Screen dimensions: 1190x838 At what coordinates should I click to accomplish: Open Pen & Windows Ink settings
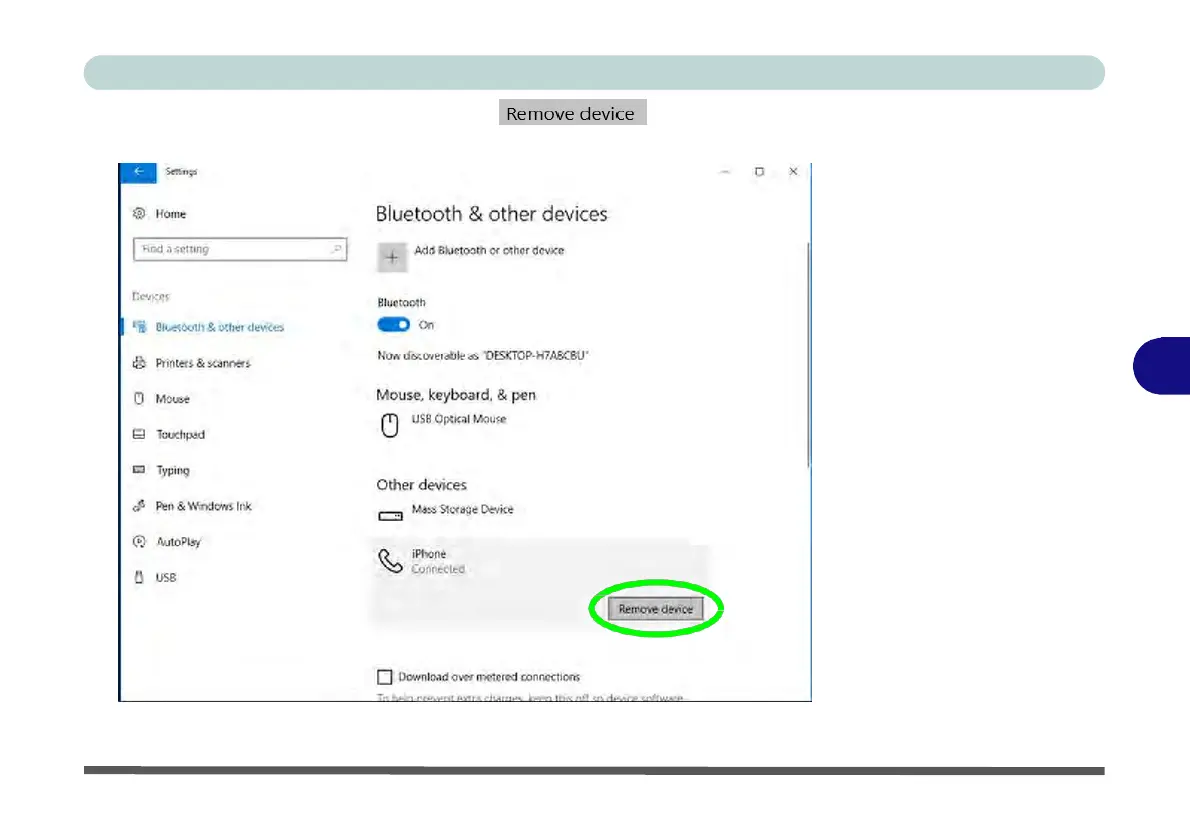click(203, 506)
